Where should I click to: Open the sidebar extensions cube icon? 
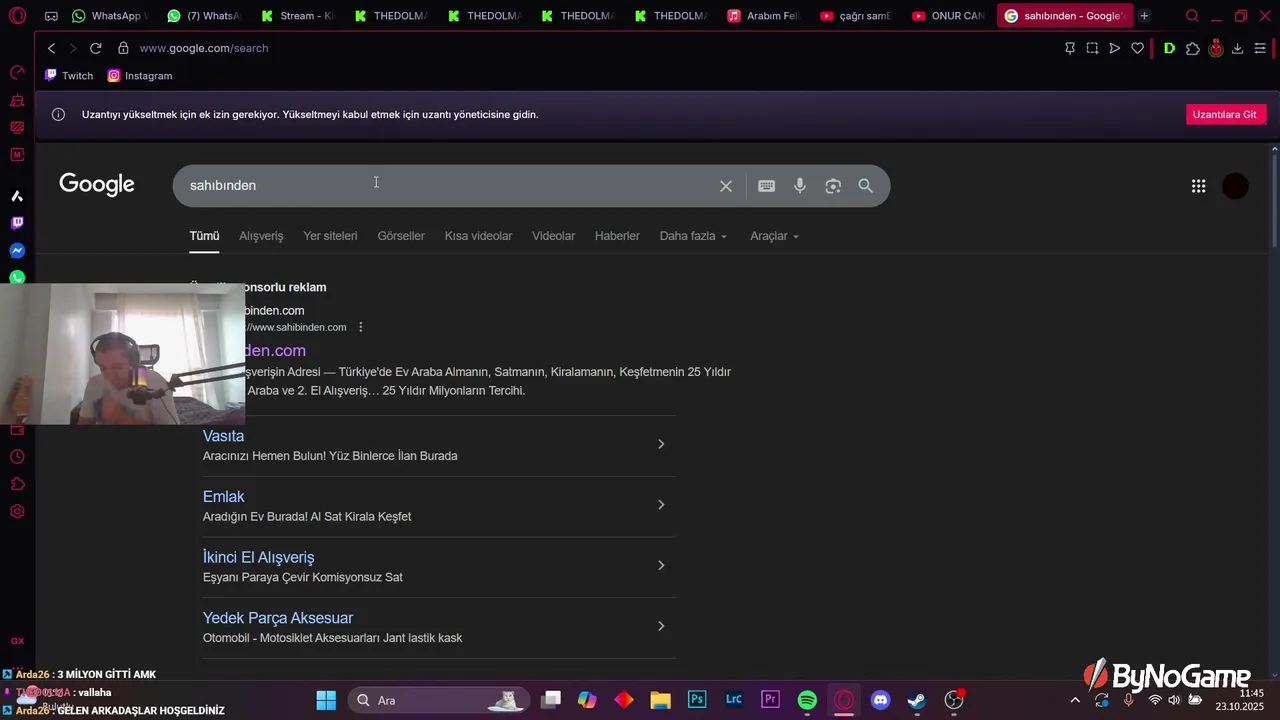[x=17, y=484]
